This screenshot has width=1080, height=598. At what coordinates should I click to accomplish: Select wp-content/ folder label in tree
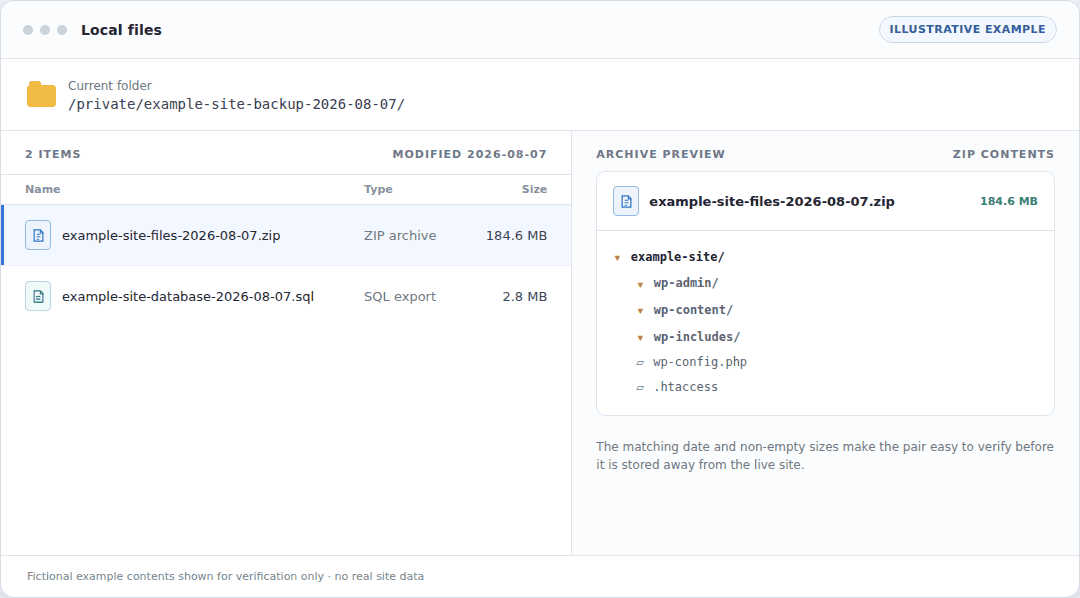point(693,309)
